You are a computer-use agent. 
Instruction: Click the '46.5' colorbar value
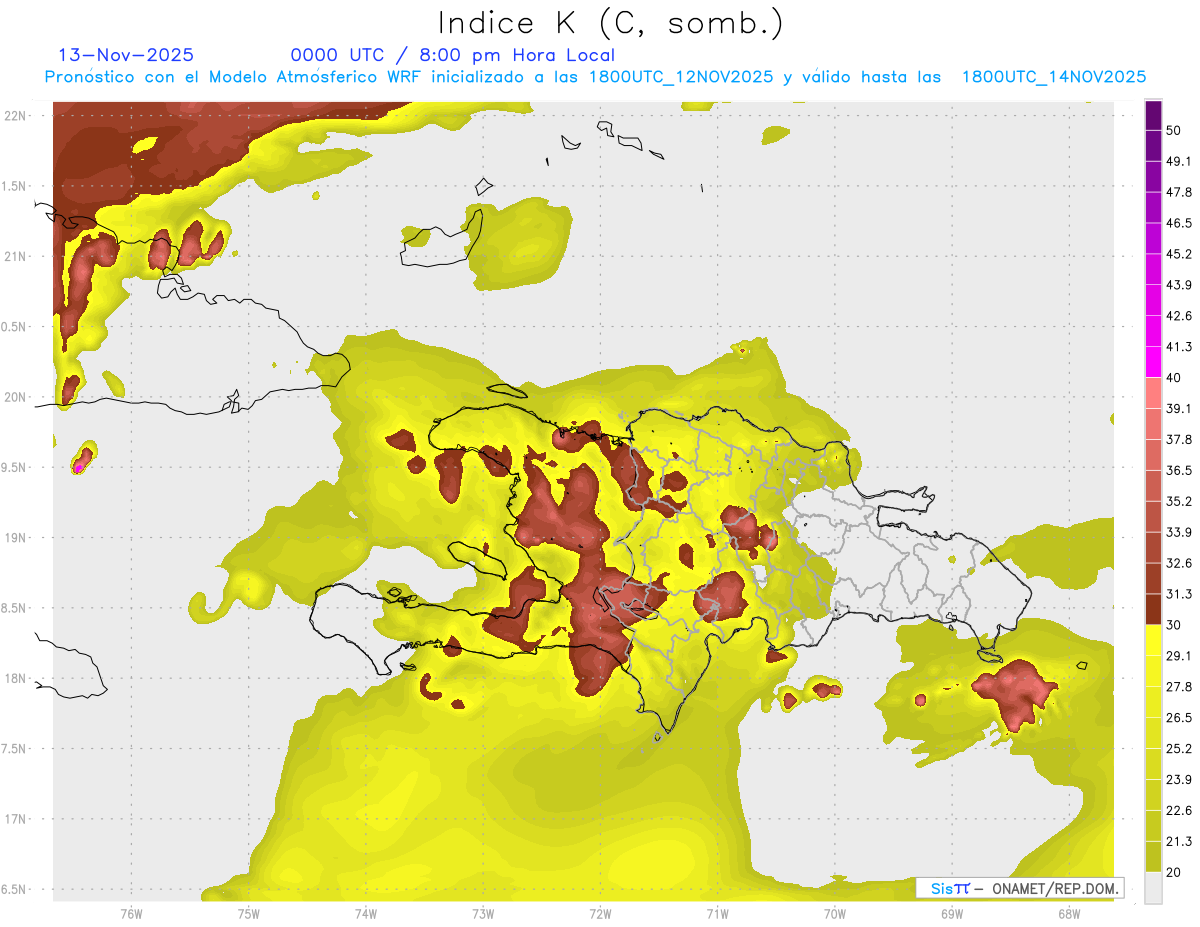(x=1179, y=223)
